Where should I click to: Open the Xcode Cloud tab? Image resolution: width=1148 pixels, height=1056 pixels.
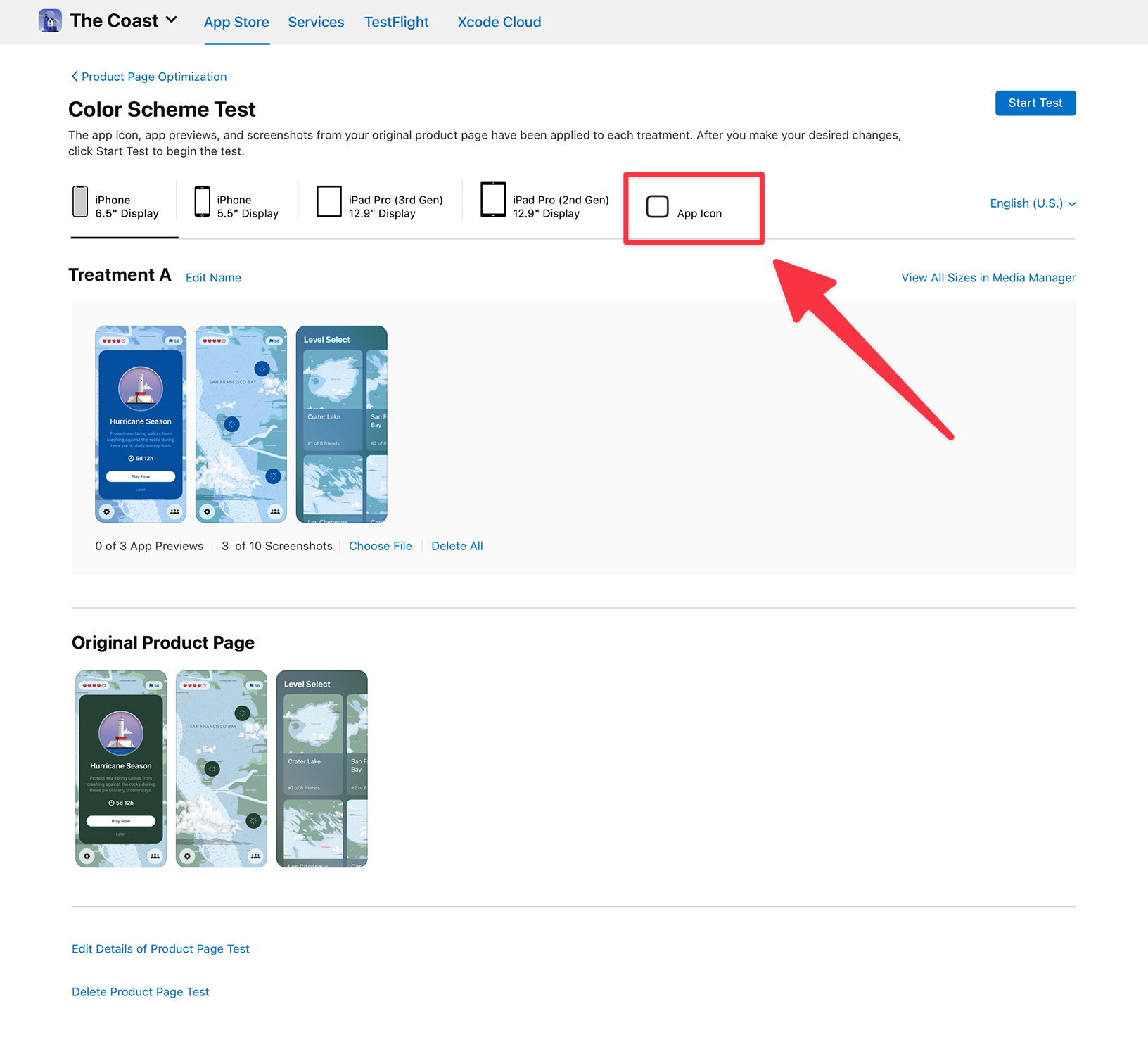pyautogui.click(x=499, y=22)
